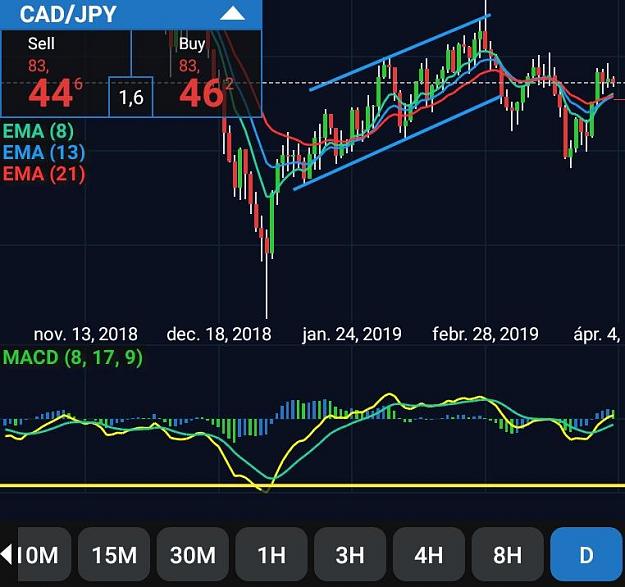The height and width of the screenshot is (587, 625).
Task: Open EMA (13) indicator settings
Action: [44, 152]
